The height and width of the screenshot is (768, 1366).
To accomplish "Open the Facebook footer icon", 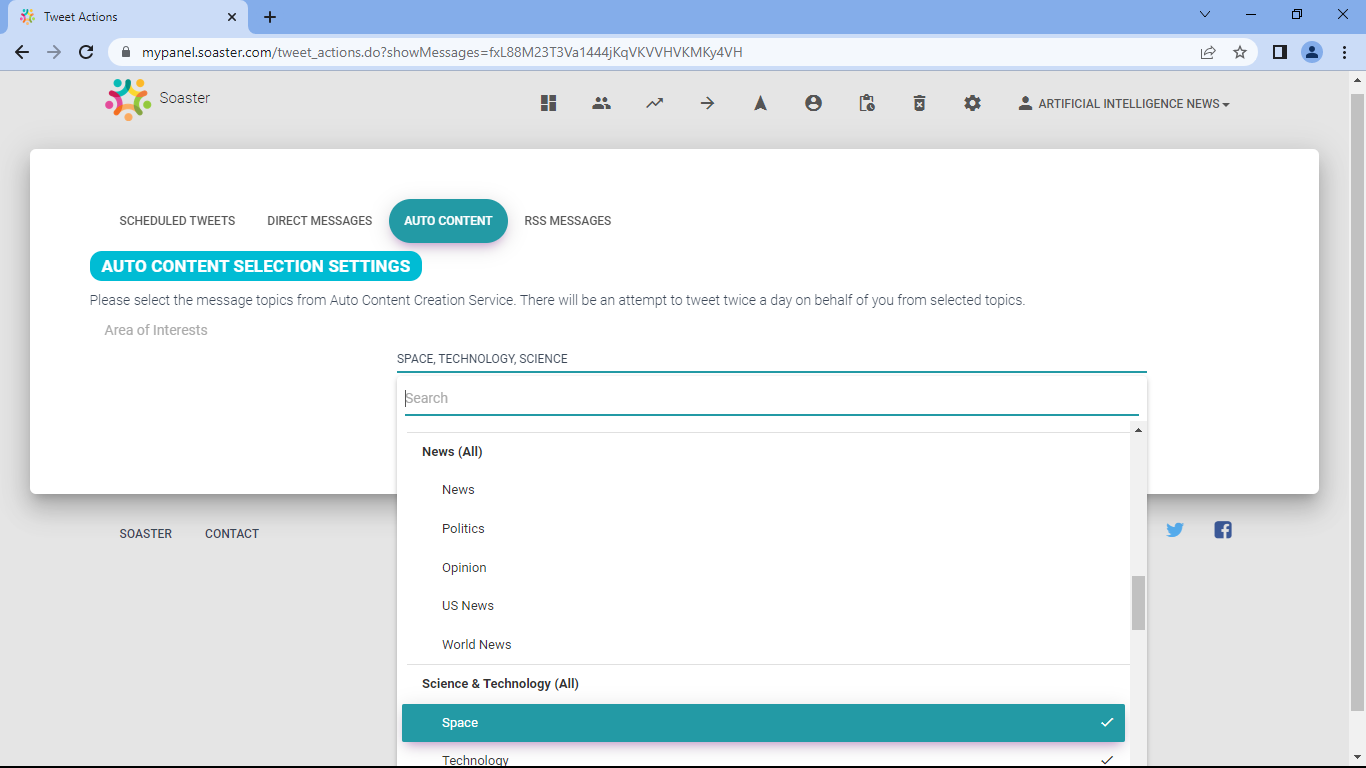I will [x=1223, y=530].
